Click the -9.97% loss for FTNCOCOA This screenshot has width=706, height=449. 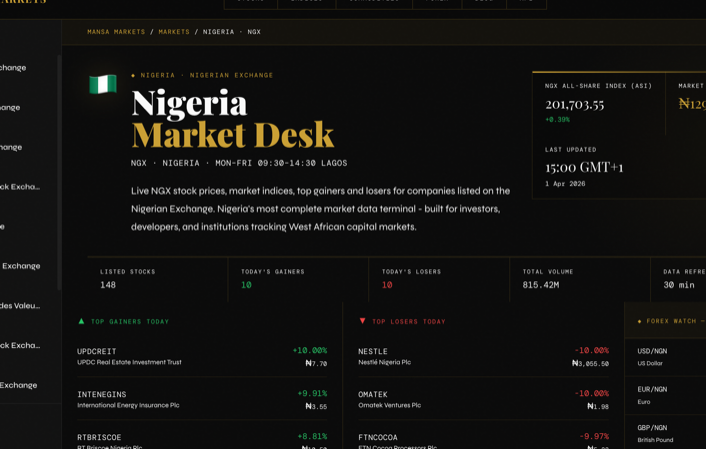click(593, 436)
